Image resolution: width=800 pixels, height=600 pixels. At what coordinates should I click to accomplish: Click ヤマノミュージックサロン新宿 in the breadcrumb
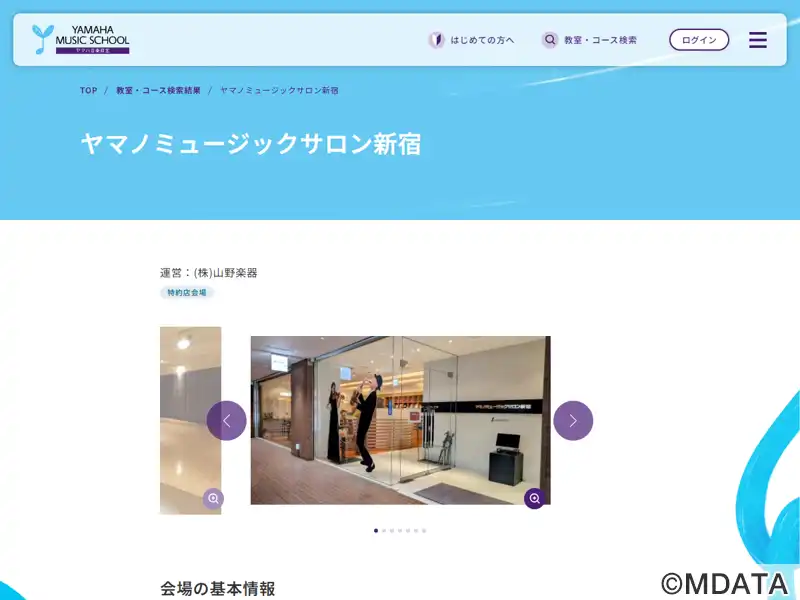click(x=279, y=90)
